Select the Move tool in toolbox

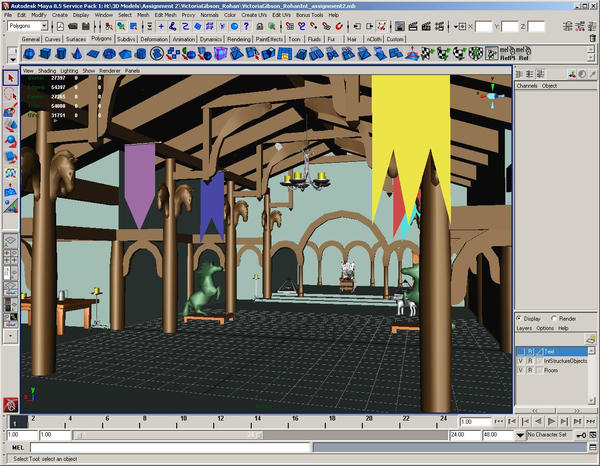tap(10, 126)
